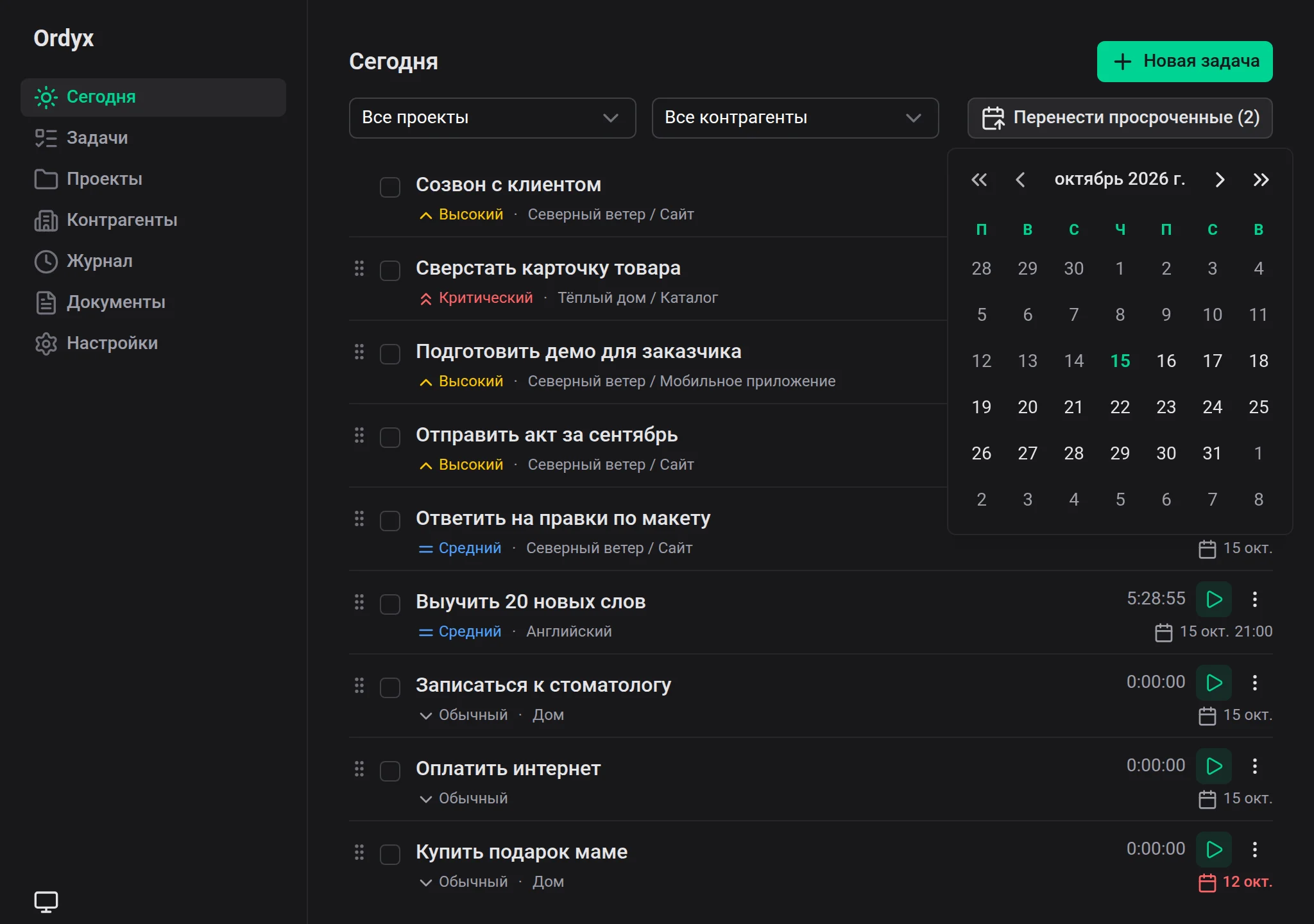Create a task with Новая задача
The width and height of the screenshot is (1314, 924).
[x=1184, y=62]
